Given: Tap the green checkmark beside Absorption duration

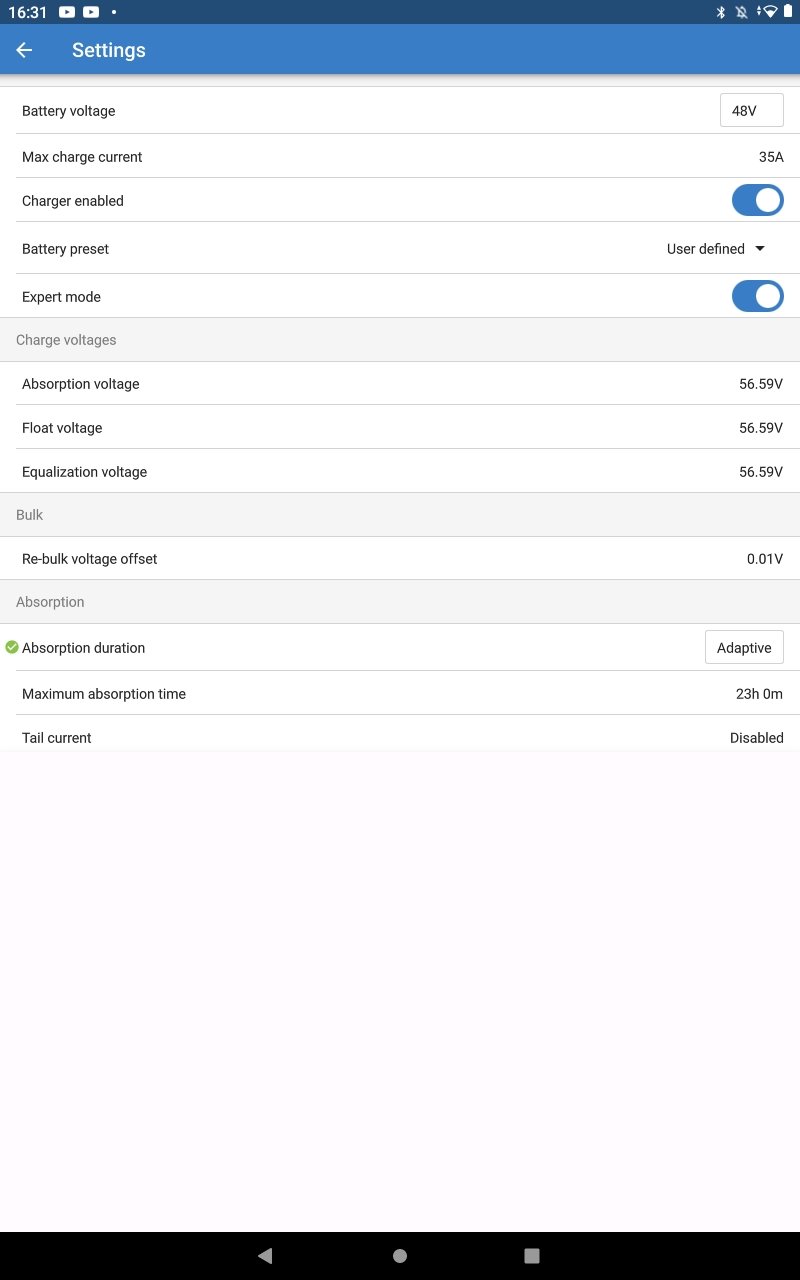Looking at the screenshot, I should point(12,647).
